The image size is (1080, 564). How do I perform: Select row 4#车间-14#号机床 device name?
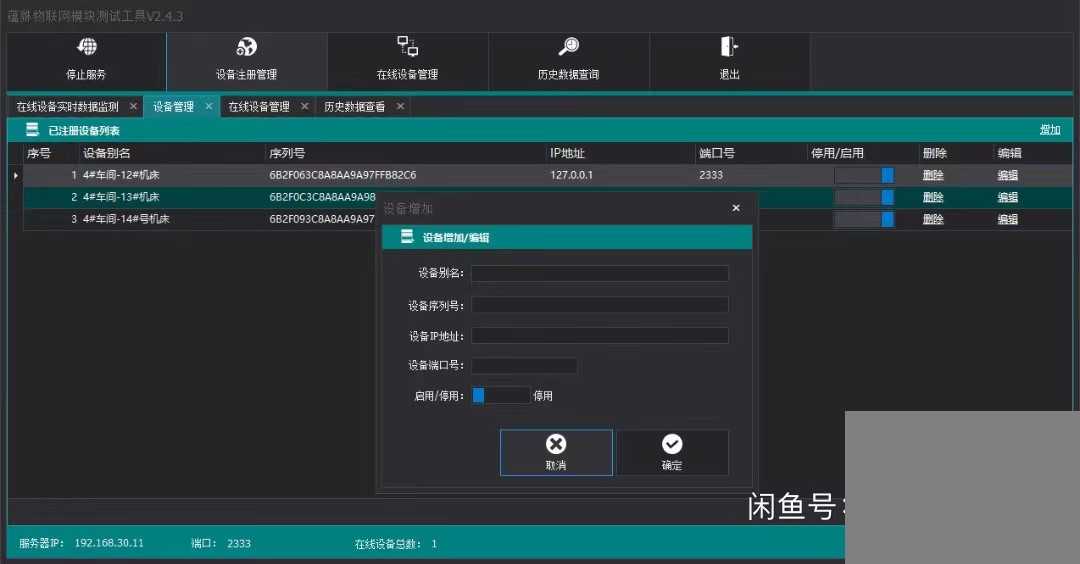tap(126, 219)
